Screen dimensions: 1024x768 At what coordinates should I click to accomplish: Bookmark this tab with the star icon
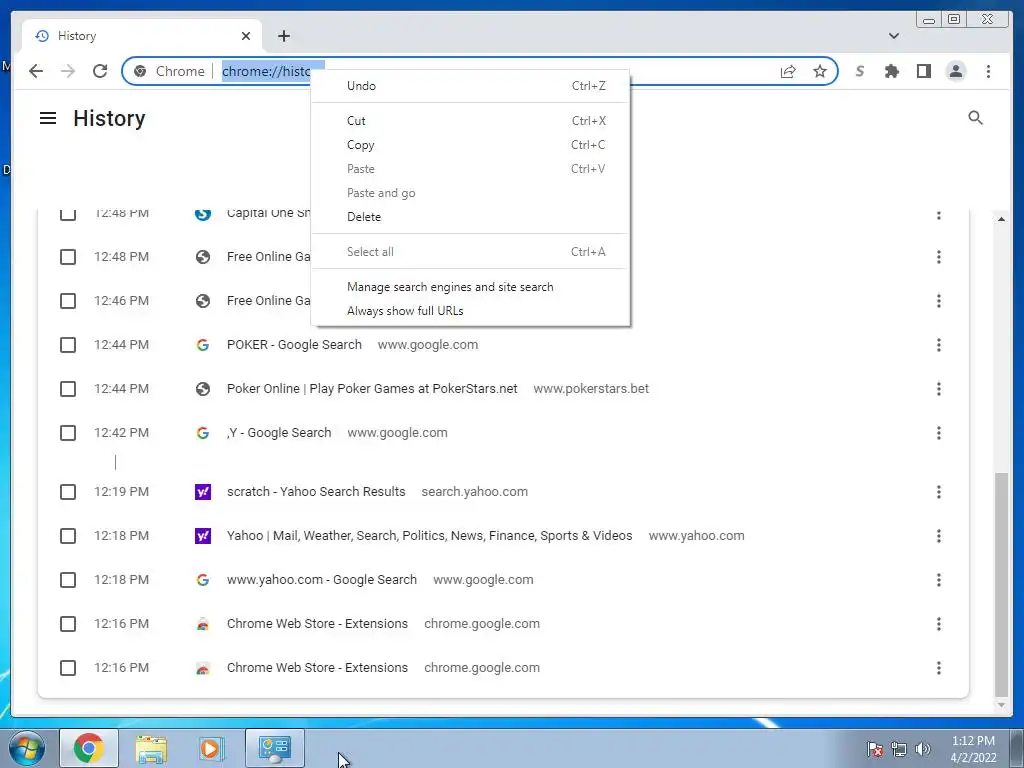pyautogui.click(x=820, y=71)
